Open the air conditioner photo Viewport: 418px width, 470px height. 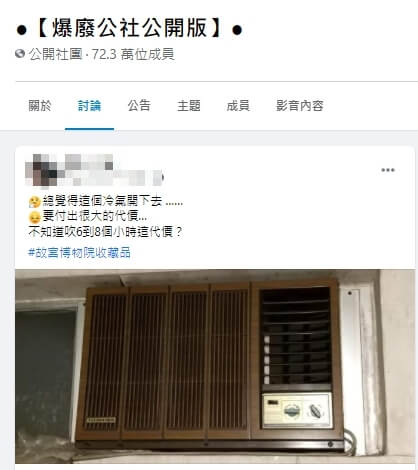215,366
